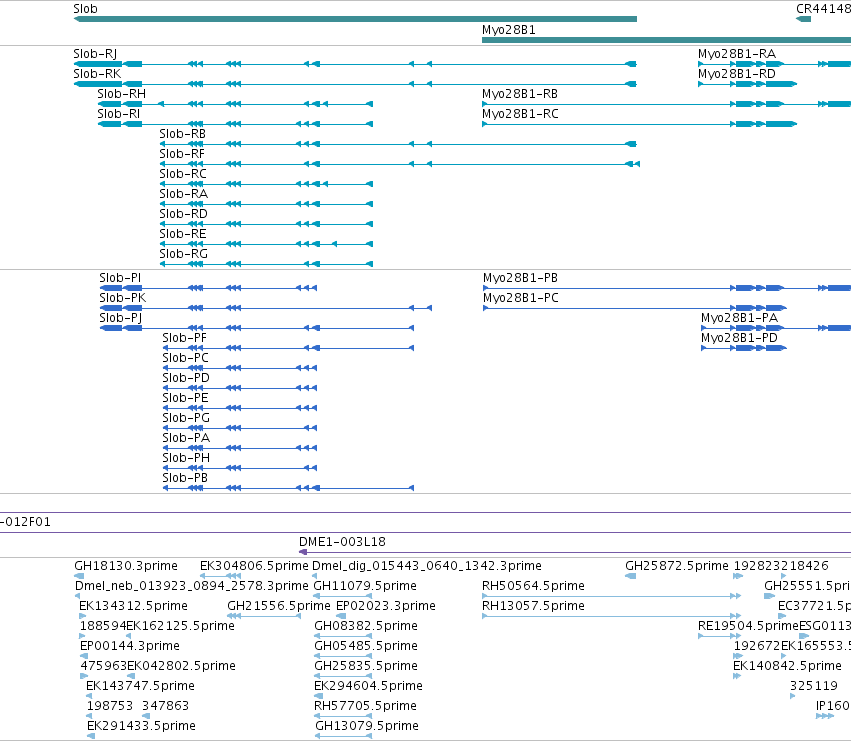Open EST EK304806.5prime
Image resolution: width=851 pixels, height=741 pixels.
pyautogui.click(x=254, y=566)
